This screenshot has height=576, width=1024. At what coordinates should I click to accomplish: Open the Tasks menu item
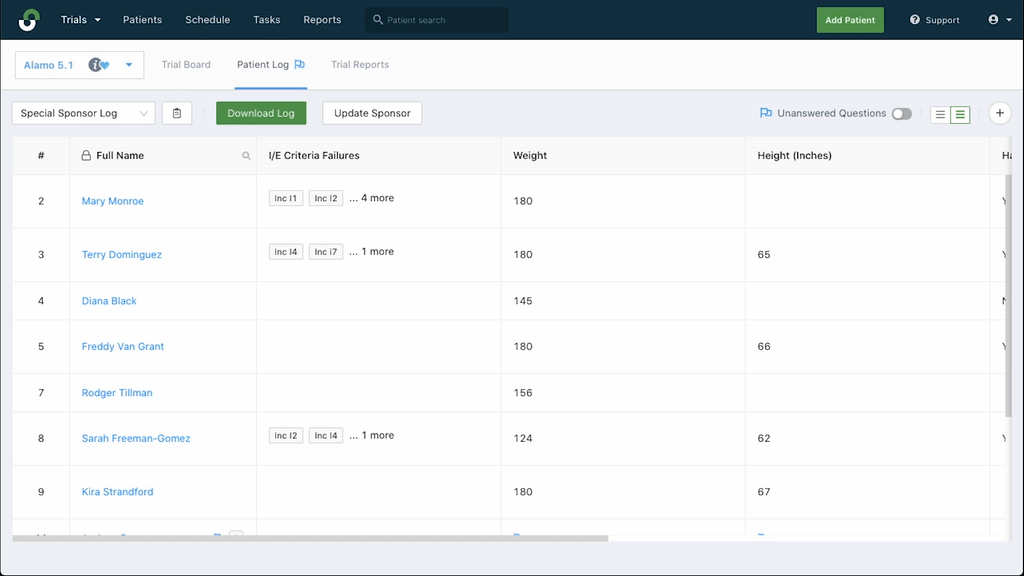point(266,20)
